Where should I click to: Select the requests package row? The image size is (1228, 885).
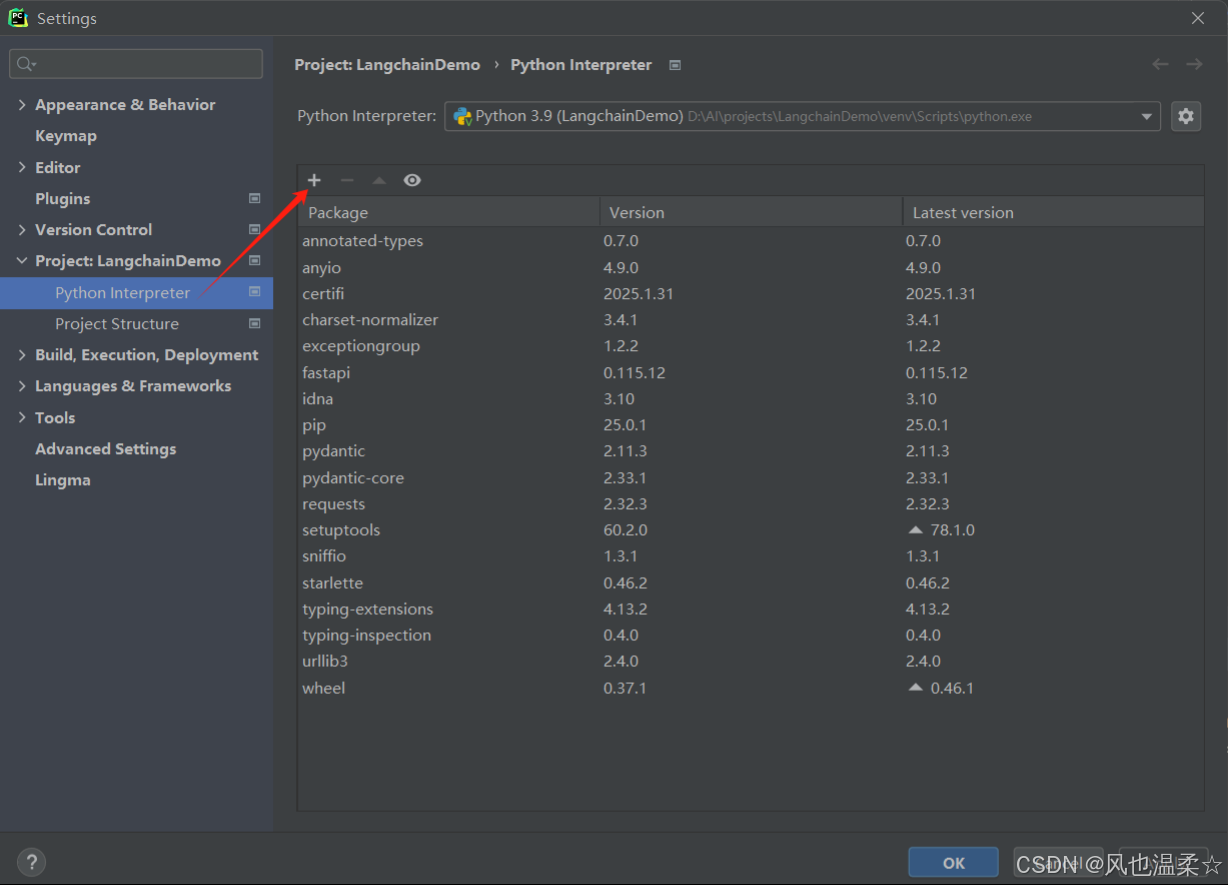[x=751, y=504]
